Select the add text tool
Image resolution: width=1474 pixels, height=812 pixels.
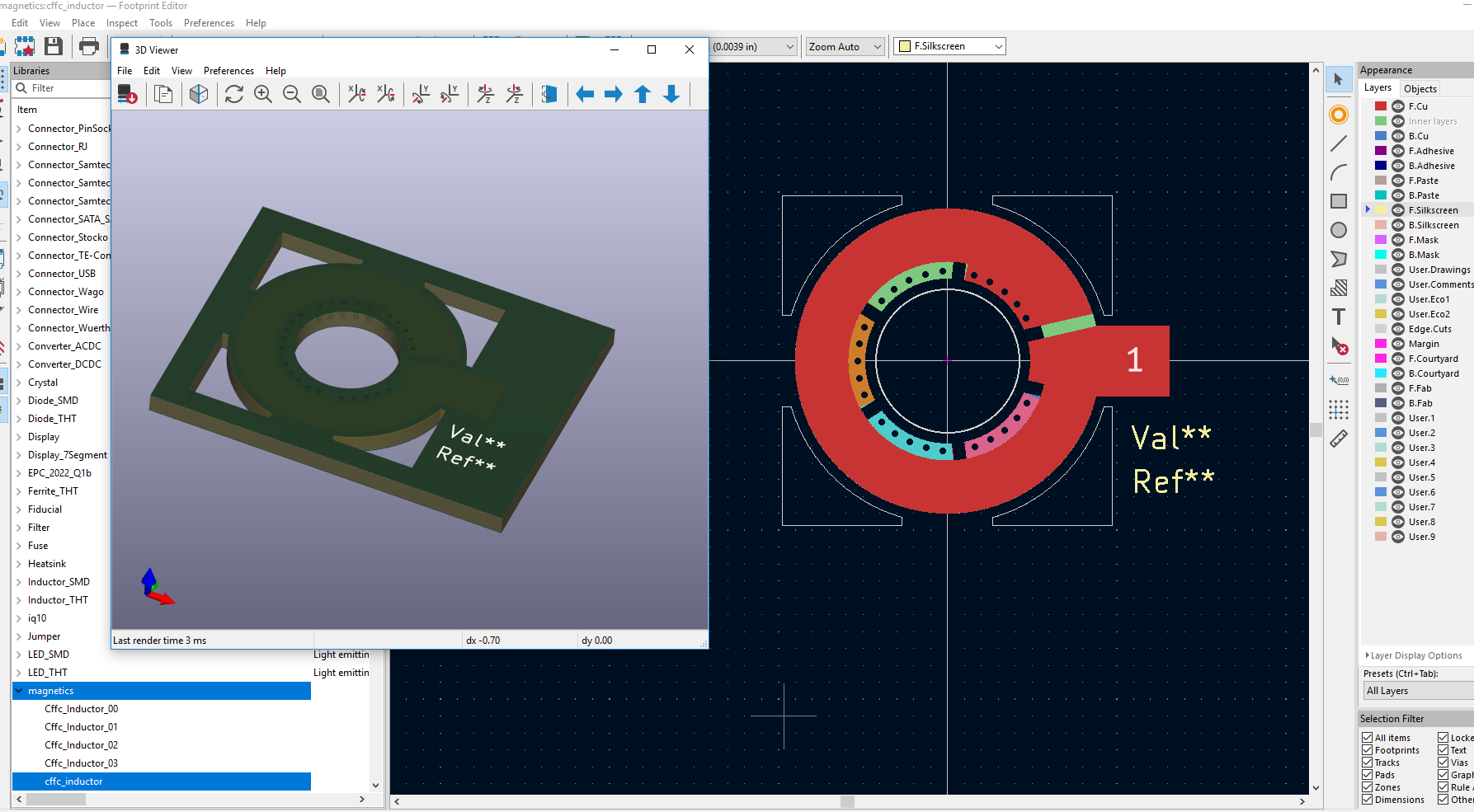(x=1339, y=317)
